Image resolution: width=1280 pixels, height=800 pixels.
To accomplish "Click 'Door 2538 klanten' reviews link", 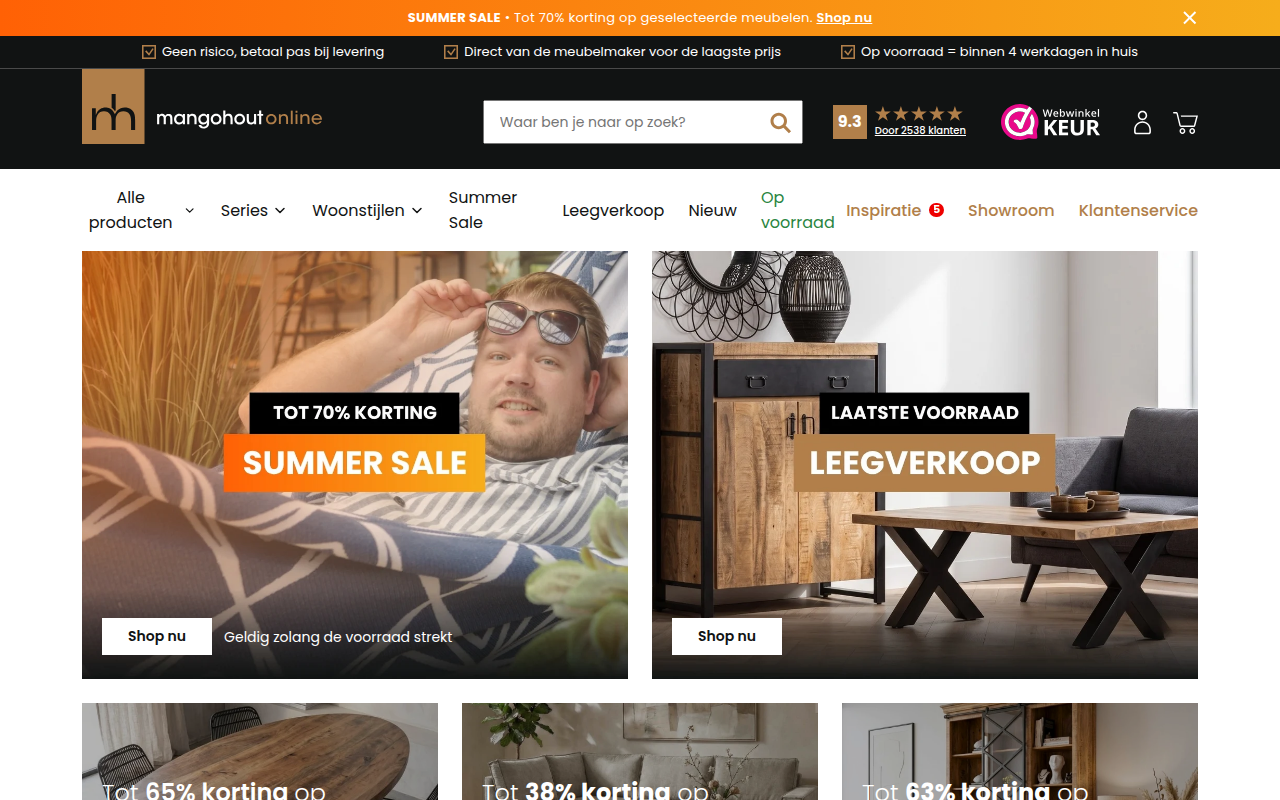I will [920, 131].
